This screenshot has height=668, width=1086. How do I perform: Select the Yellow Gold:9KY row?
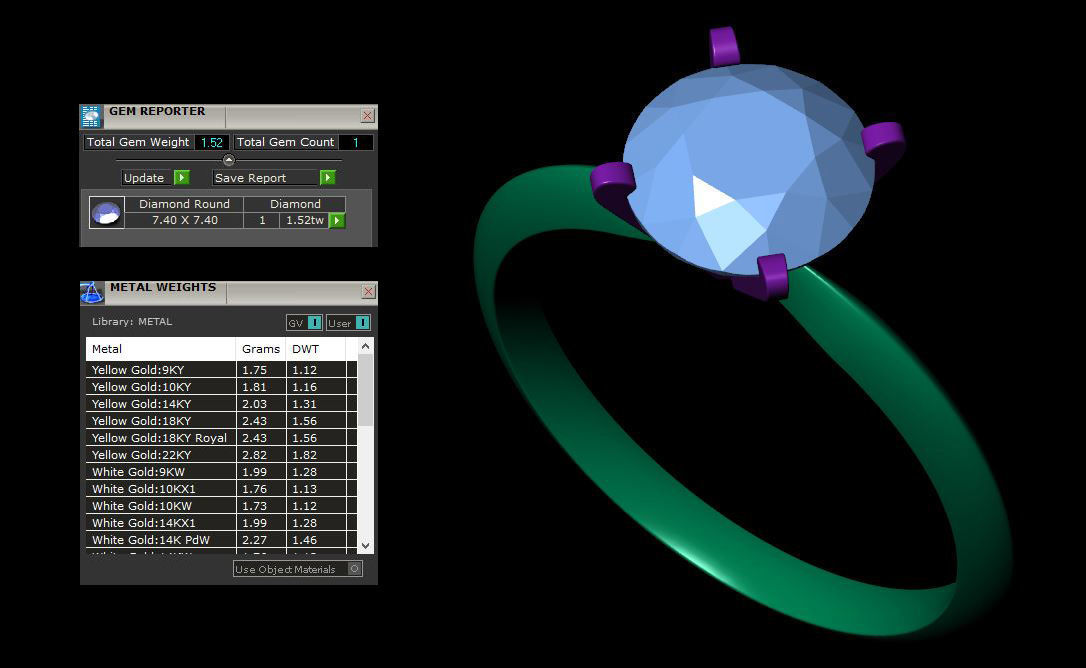point(222,369)
